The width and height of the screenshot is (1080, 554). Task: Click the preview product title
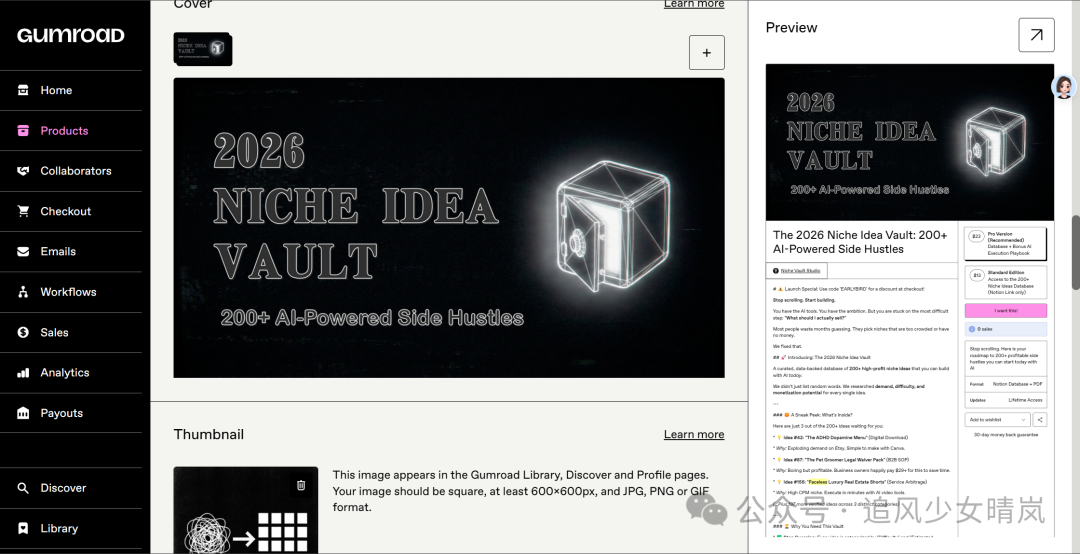tap(860, 242)
